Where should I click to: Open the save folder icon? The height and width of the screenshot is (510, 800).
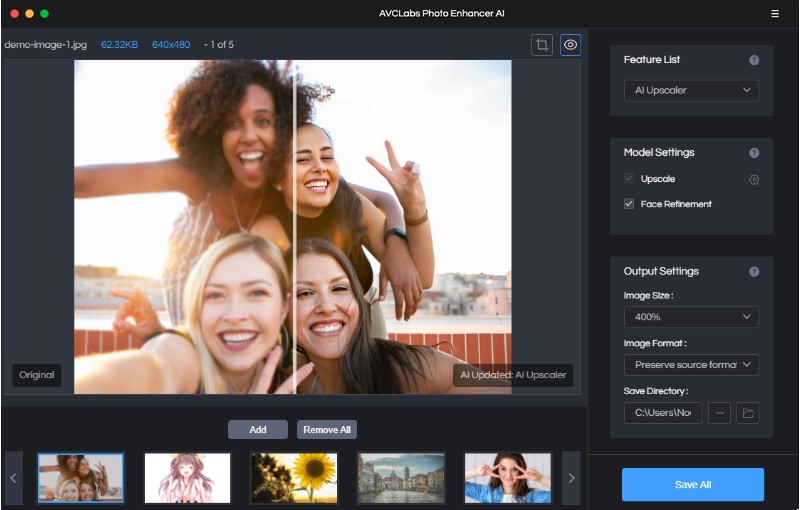tap(747, 413)
